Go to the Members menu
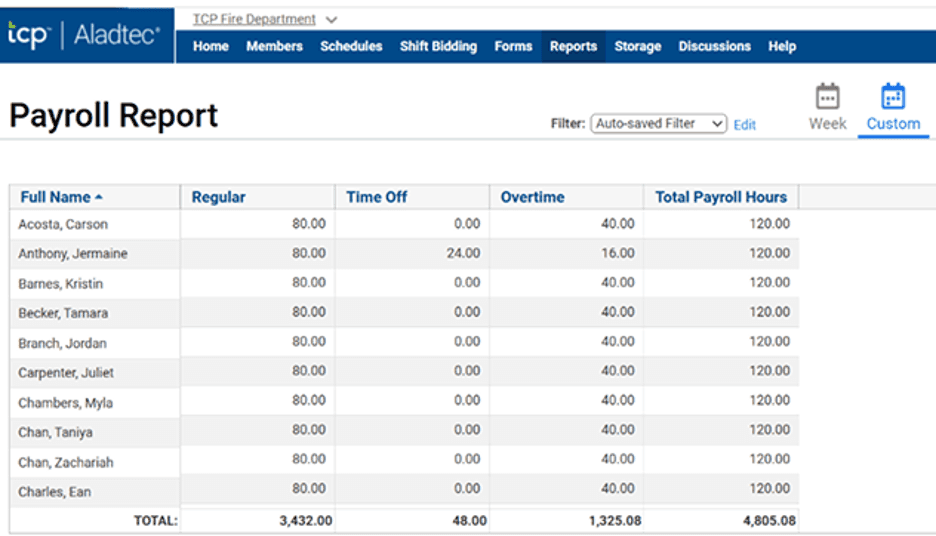 click(x=274, y=46)
